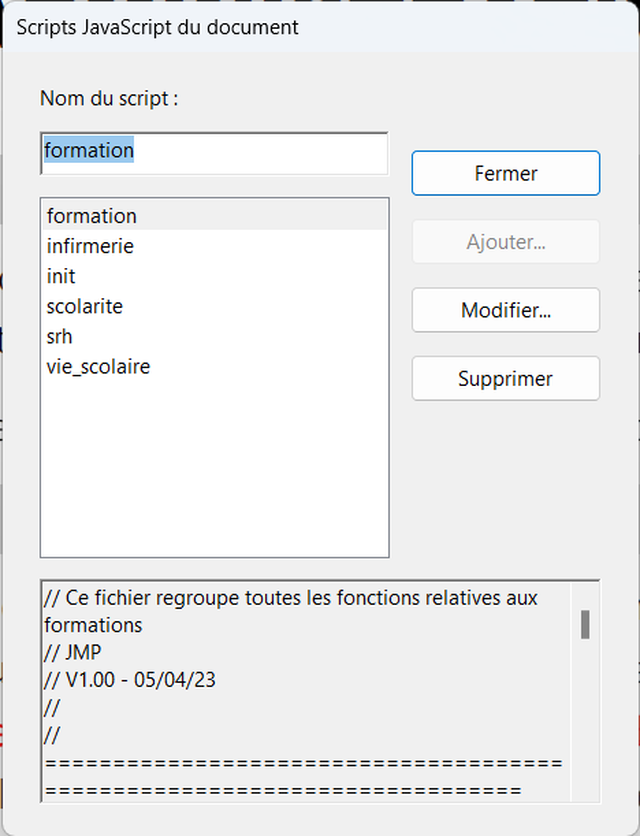Viewport: 640px width, 836px height.
Task: Select the infirmerie script entry
Action: coord(90,246)
